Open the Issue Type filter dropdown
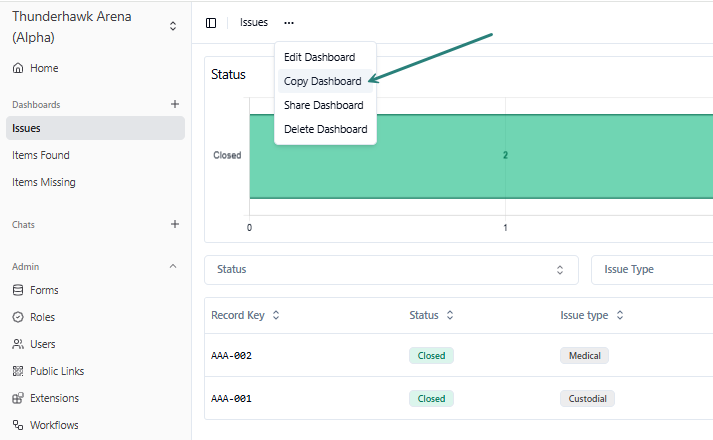The image size is (713, 440). pyautogui.click(x=650, y=269)
